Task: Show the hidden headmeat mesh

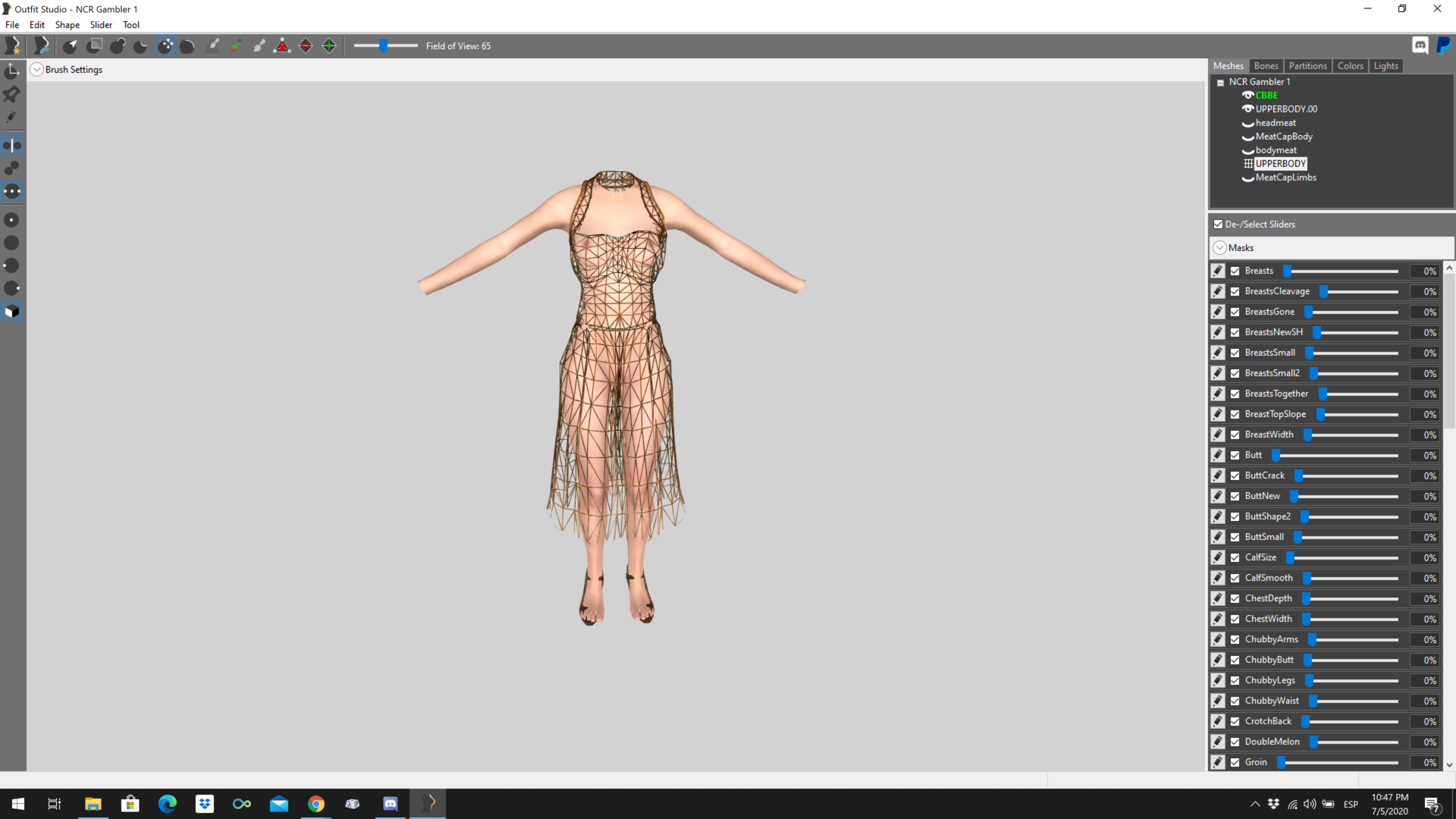Action: tap(1247, 123)
